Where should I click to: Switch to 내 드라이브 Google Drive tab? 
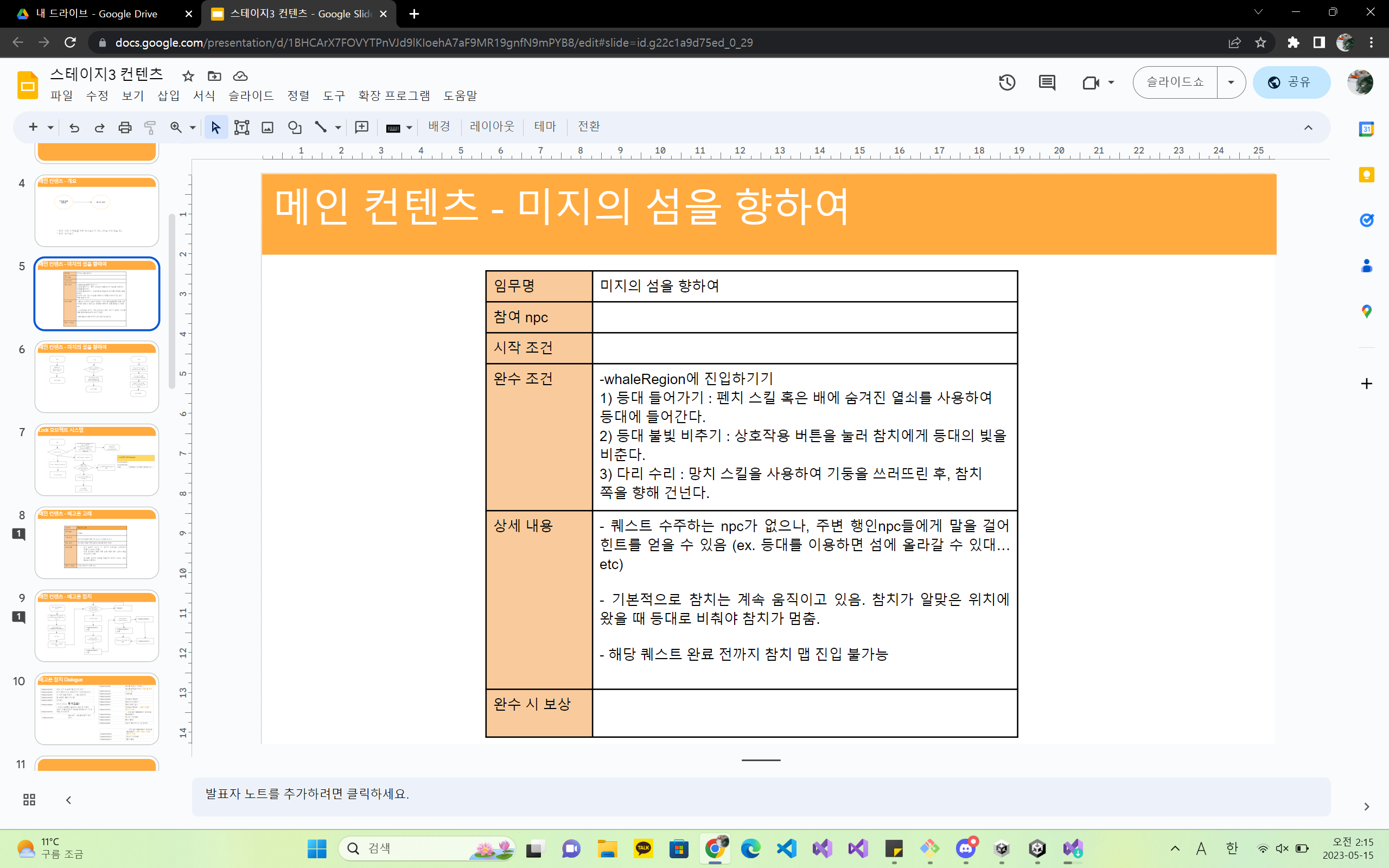[x=98, y=14]
